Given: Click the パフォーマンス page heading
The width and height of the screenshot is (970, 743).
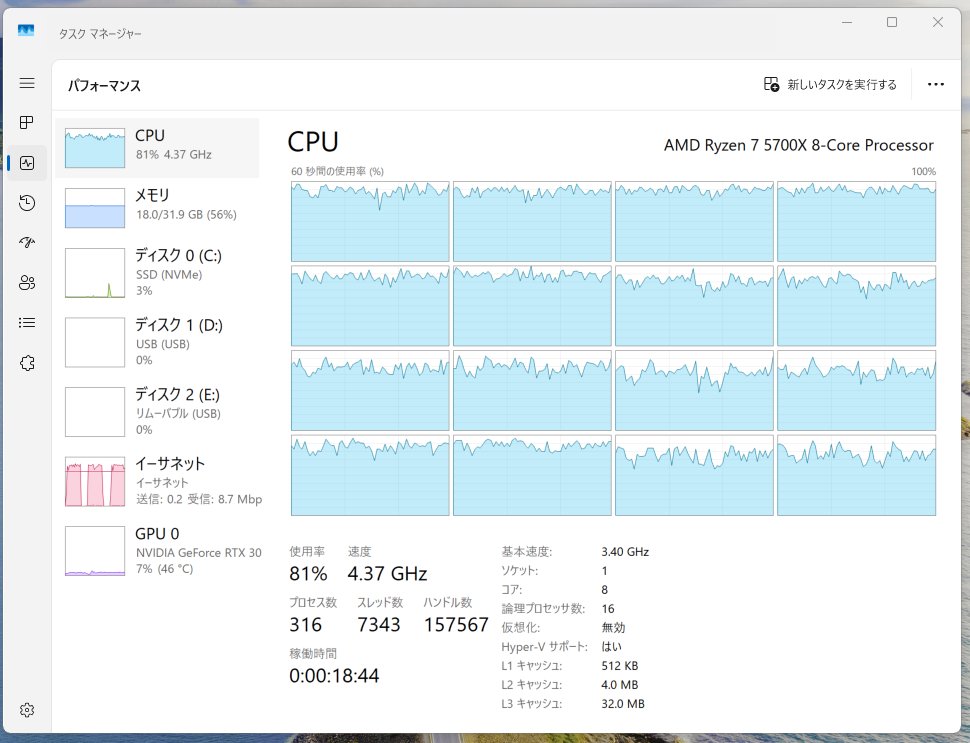Looking at the screenshot, I should click(x=104, y=85).
